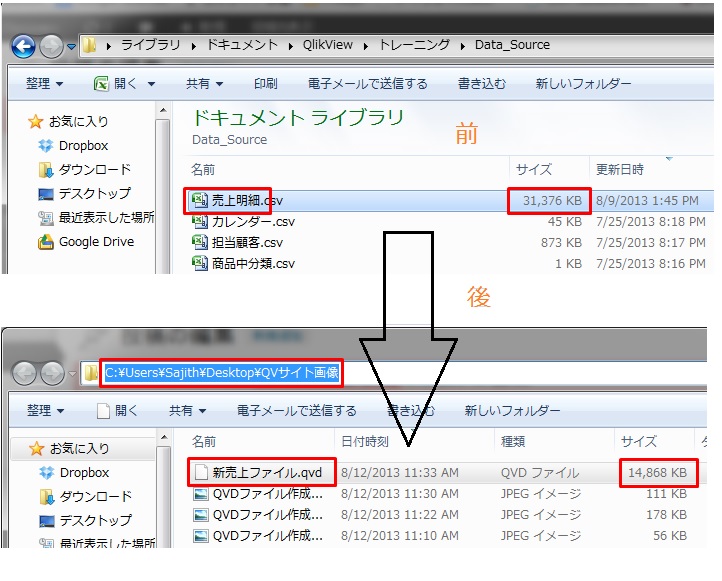722x581 pixels.
Task: Sort by 日付時刻 column
Action: (365, 442)
